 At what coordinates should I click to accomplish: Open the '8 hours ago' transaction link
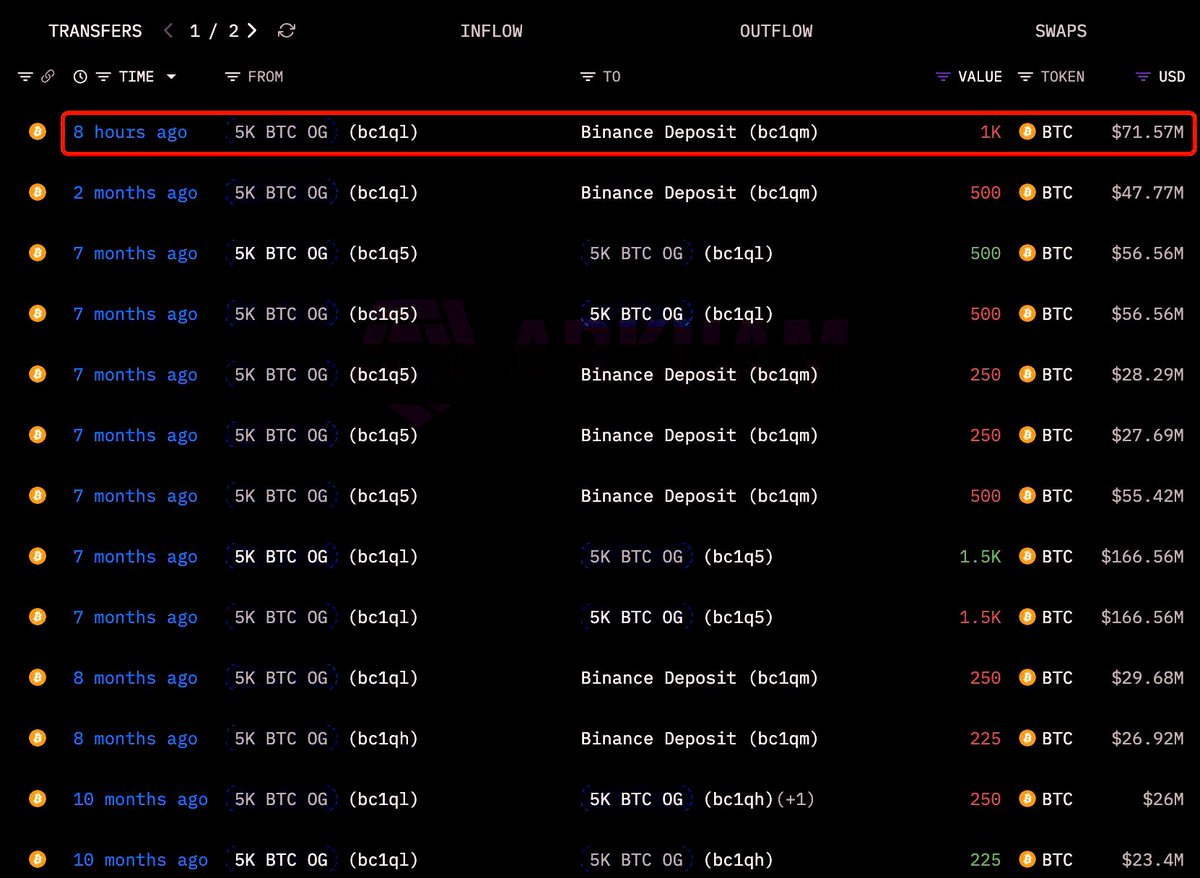coord(130,132)
